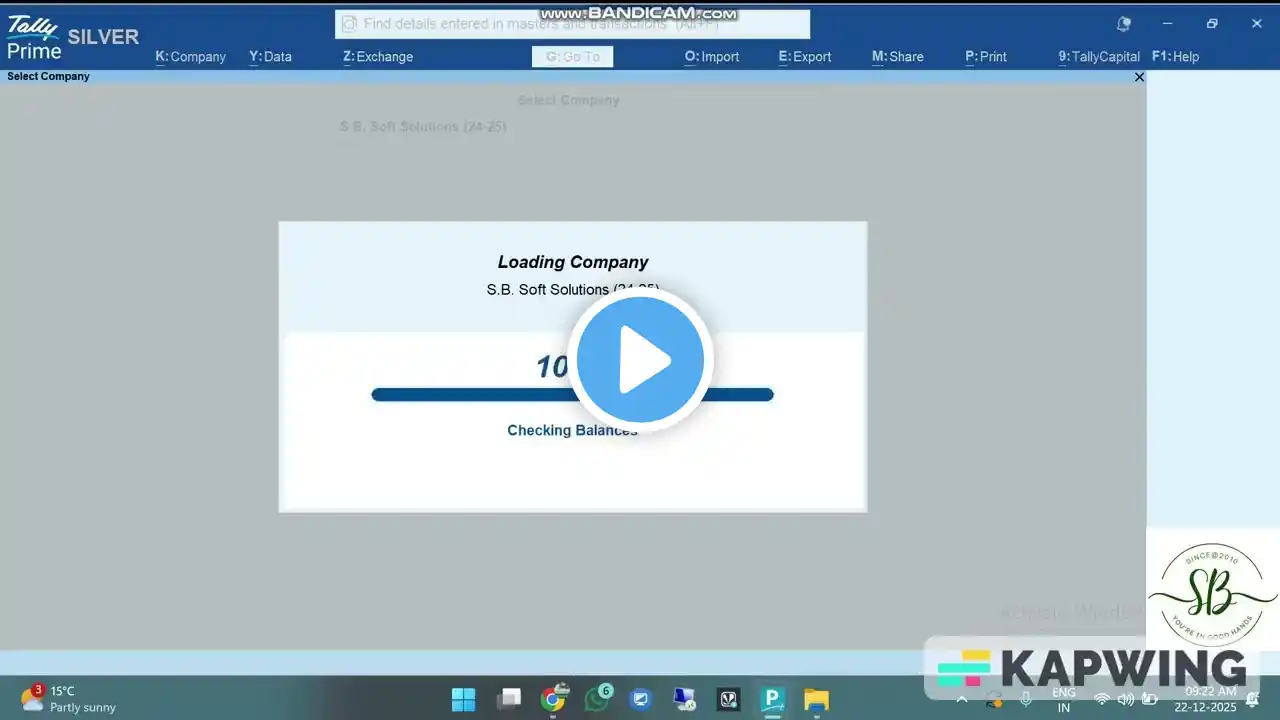The width and height of the screenshot is (1280, 720).
Task: Open the Z: Exchange menu
Action: [x=378, y=57]
